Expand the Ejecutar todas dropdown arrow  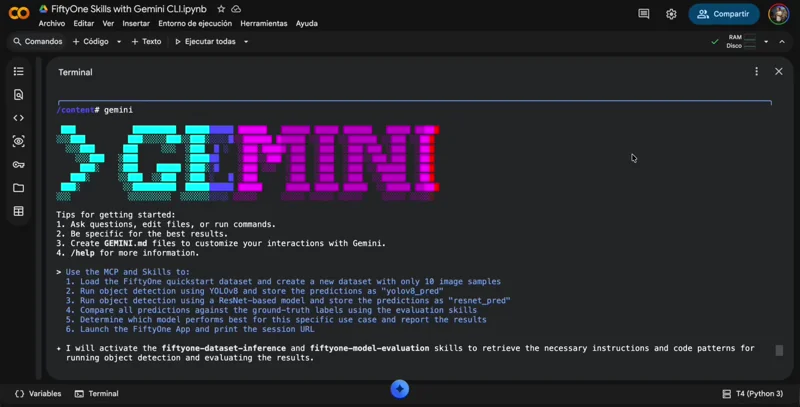pos(246,42)
